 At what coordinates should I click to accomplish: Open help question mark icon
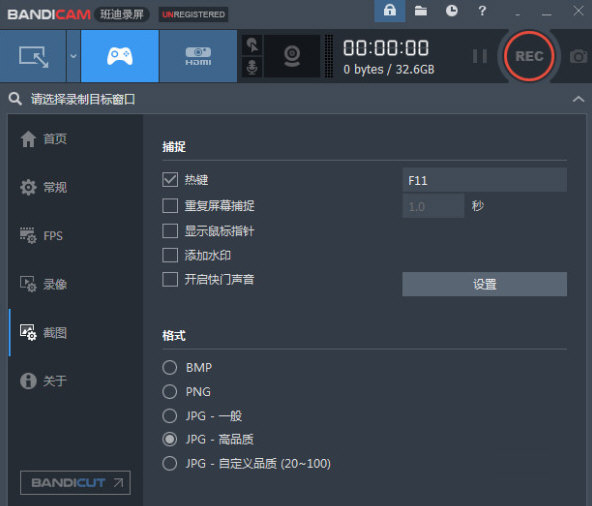pyautogui.click(x=482, y=11)
